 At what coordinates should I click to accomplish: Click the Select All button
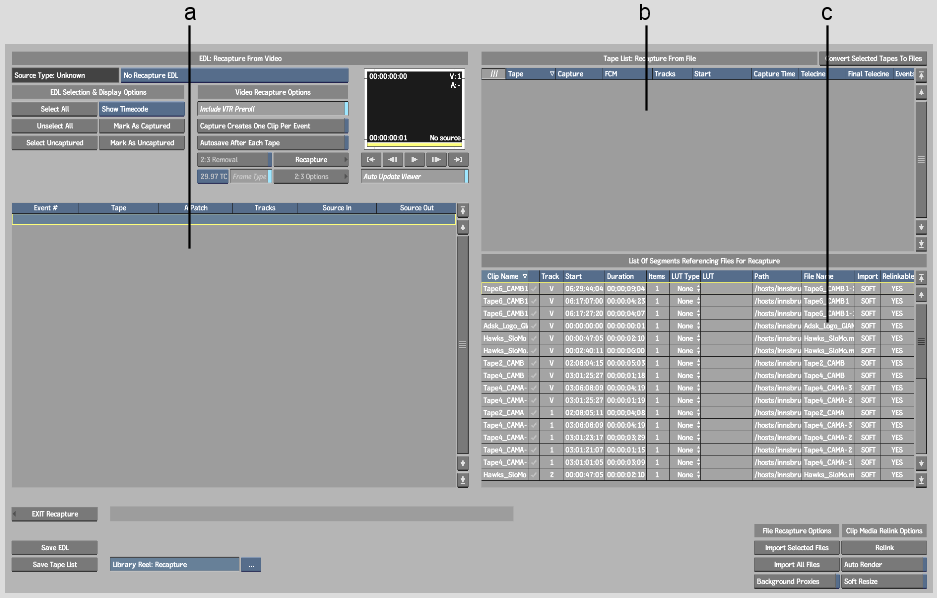pos(55,109)
